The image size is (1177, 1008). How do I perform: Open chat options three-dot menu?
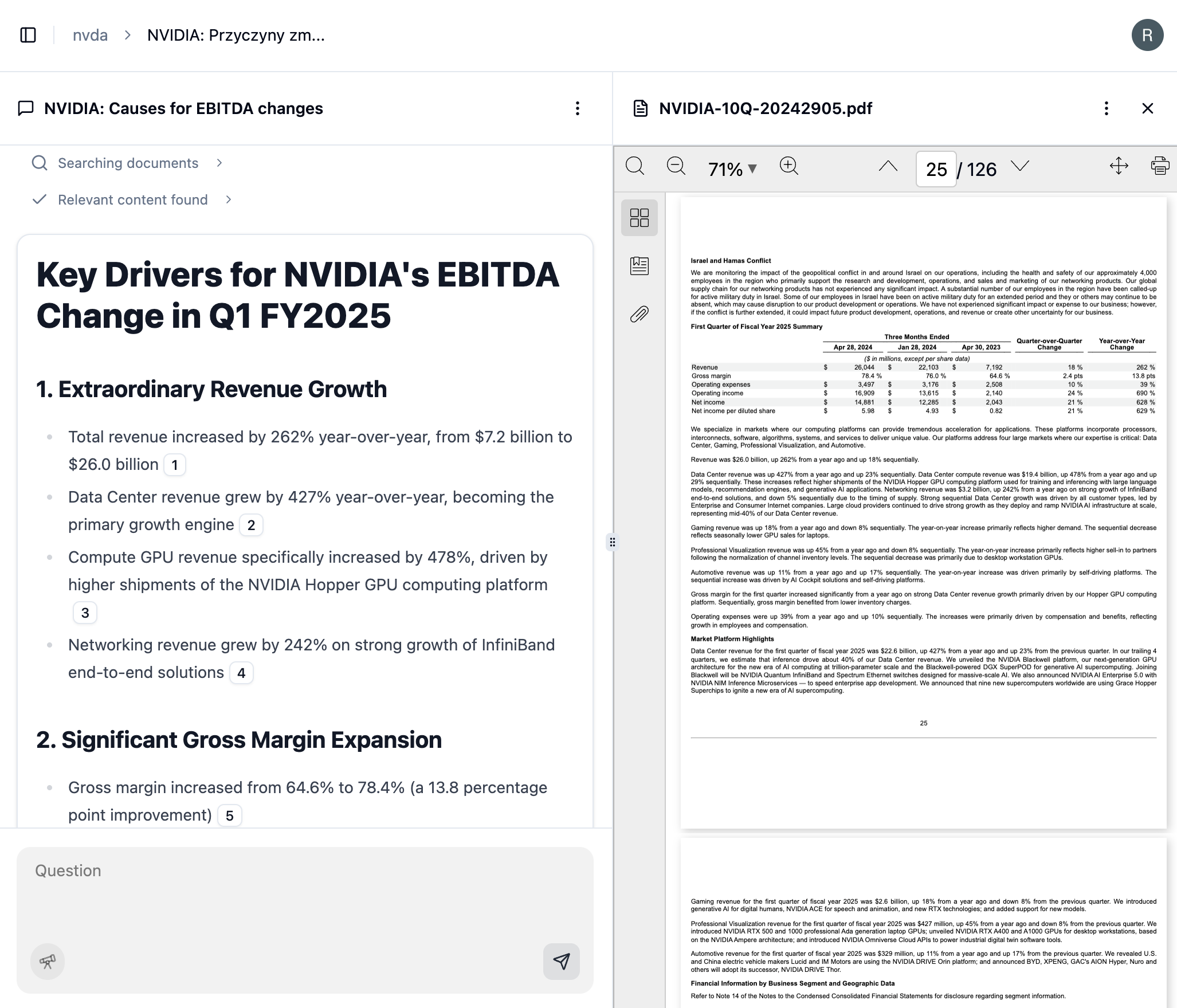(578, 108)
